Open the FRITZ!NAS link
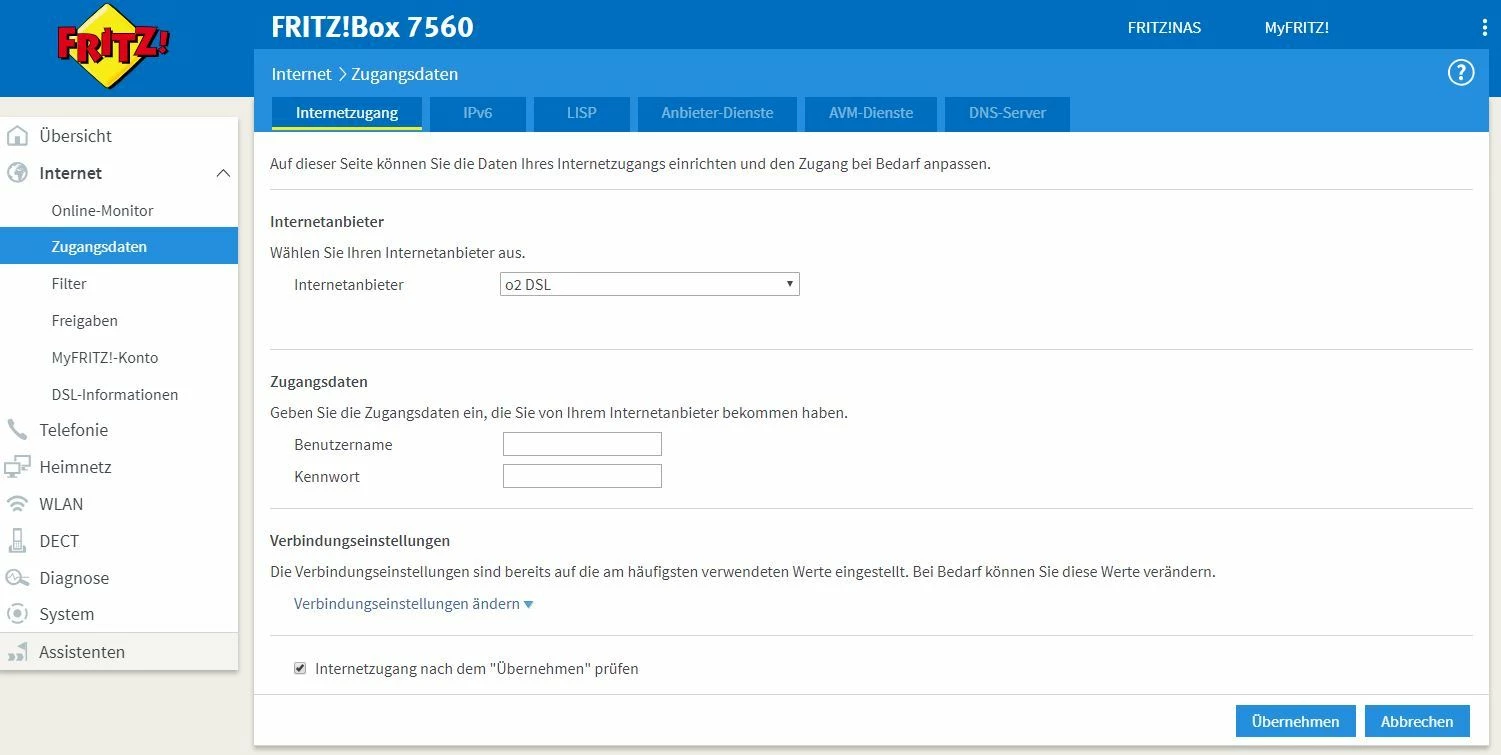1501x755 pixels. tap(1164, 28)
